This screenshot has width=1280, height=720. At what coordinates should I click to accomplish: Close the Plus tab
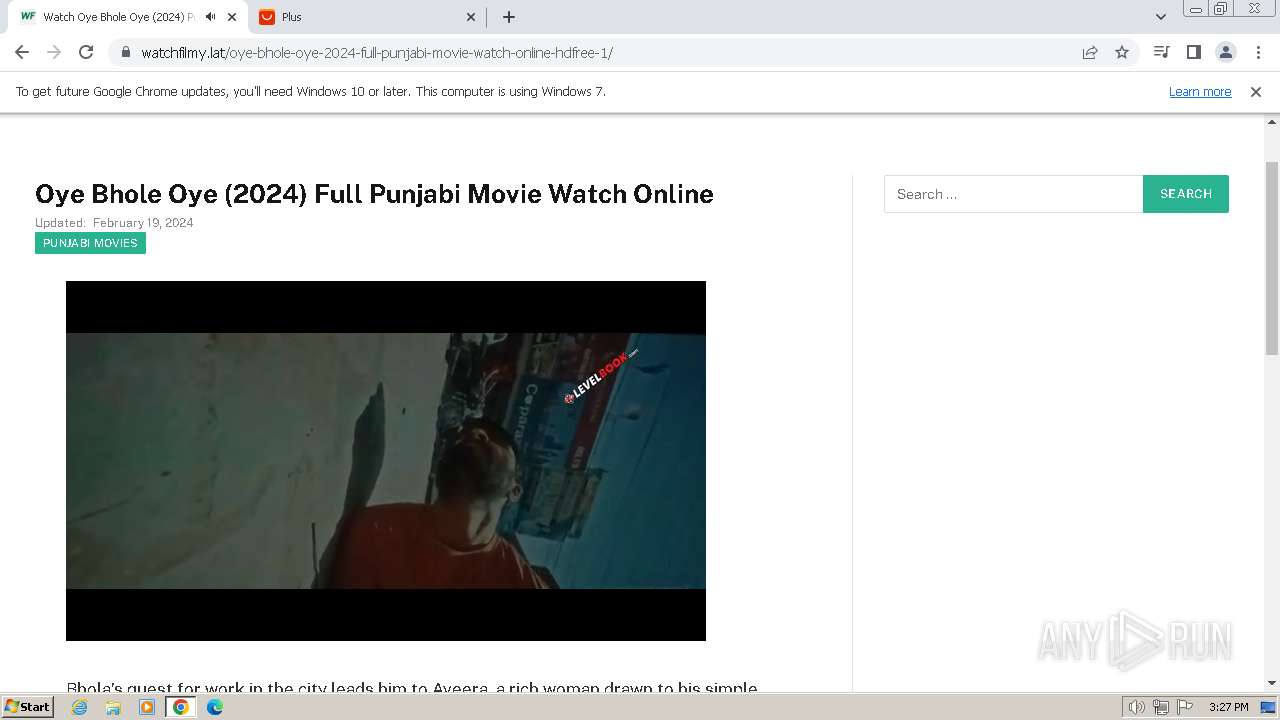pos(472,17)
